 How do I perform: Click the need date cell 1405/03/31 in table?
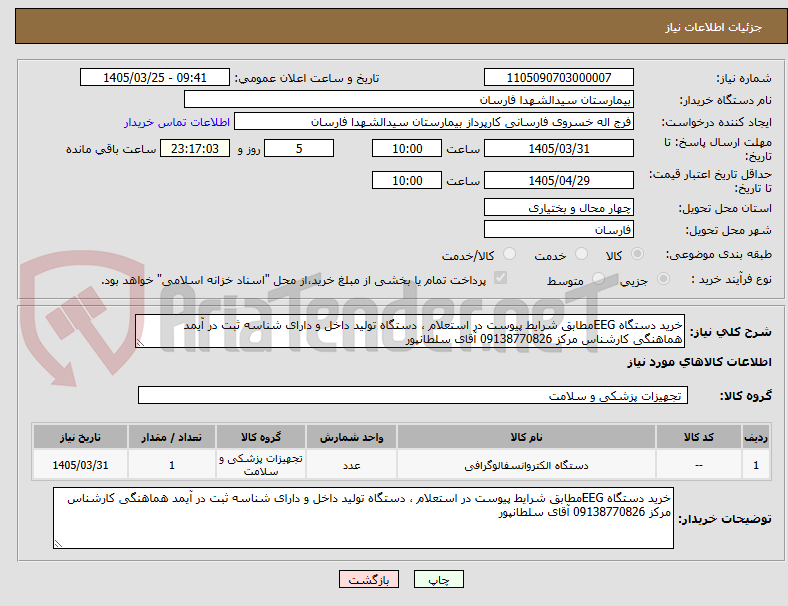80,465
